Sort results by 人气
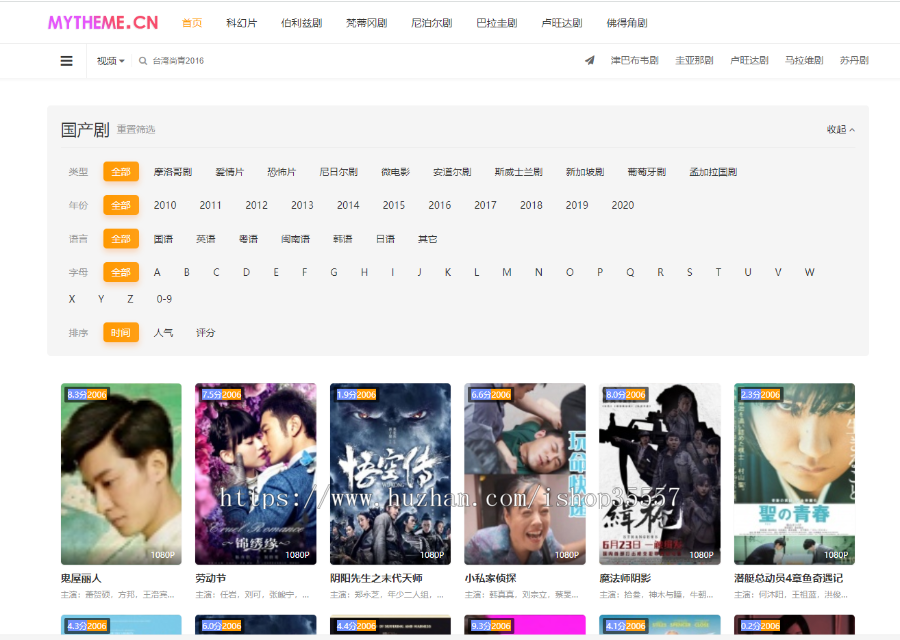900x640 pixels. tap(163, 332)
